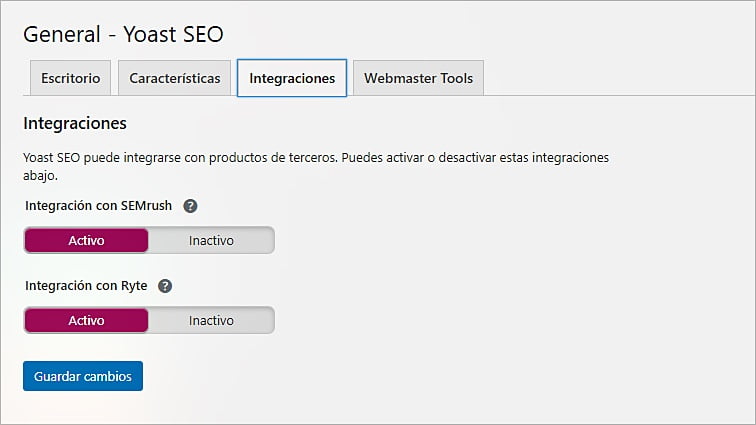756x425 pixels.
Task: Set SEMrush integration to Inactivo
Action: tap(211, 240)
